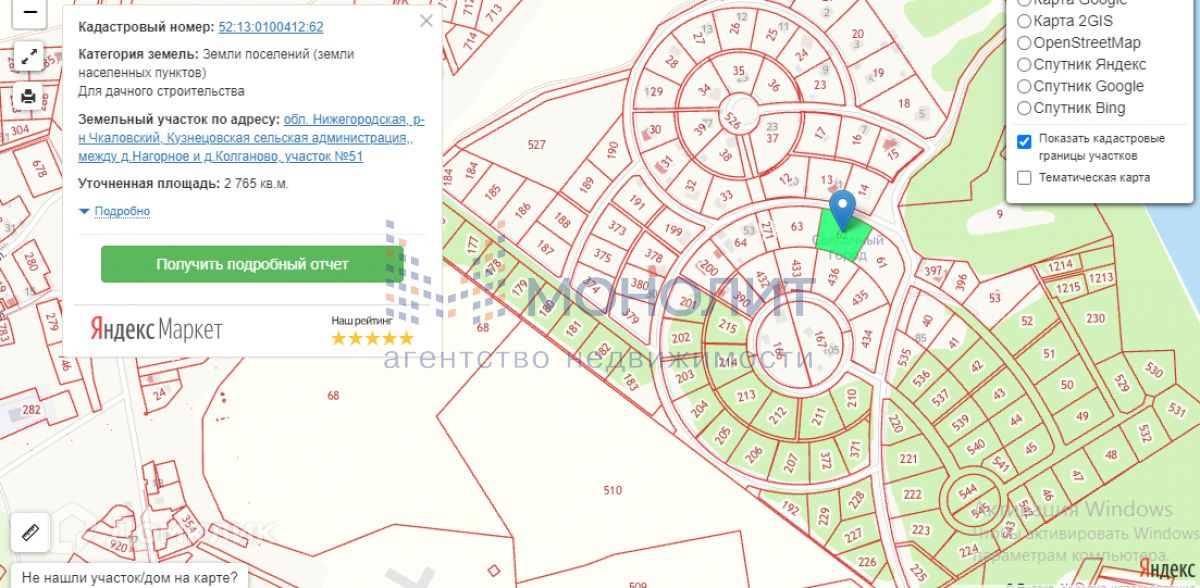The width and height of the screenshot is (1200, 588).
Task: Click parcel 436 inside the ring
Action: (x=832, y=276)
